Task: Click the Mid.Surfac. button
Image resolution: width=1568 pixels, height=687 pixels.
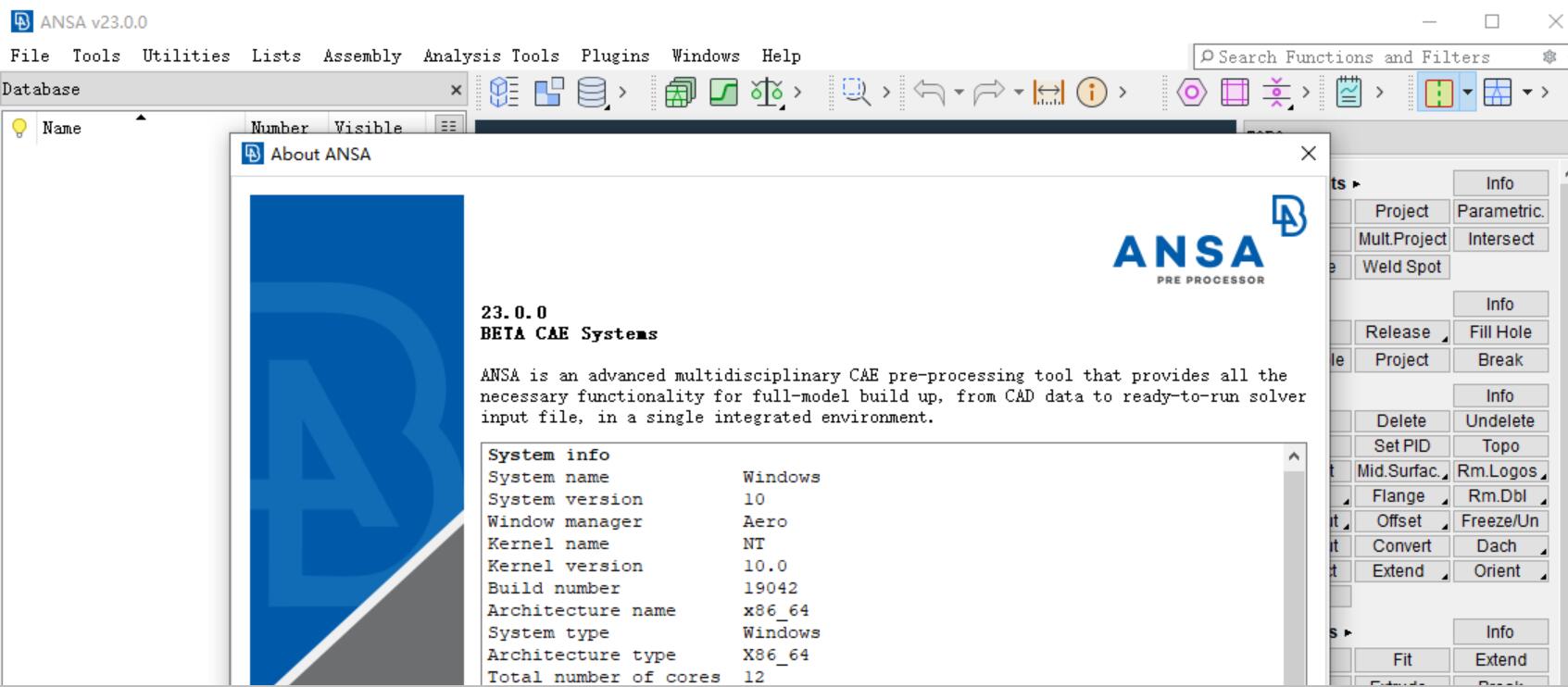Action: pyautogui.click(x=1402, y=470)
